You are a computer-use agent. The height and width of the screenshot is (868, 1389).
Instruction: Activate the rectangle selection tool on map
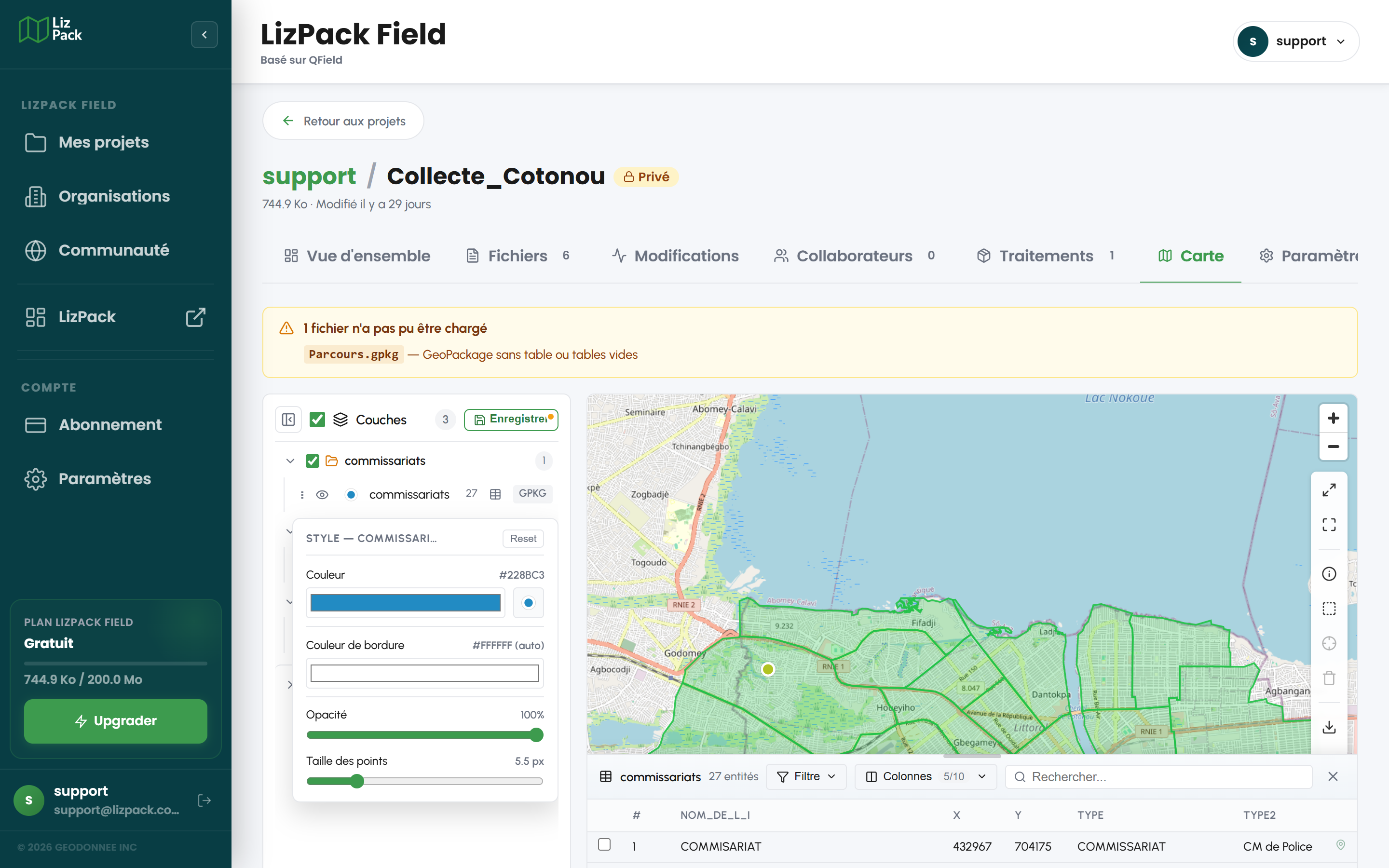click(x=1329, y=609)
